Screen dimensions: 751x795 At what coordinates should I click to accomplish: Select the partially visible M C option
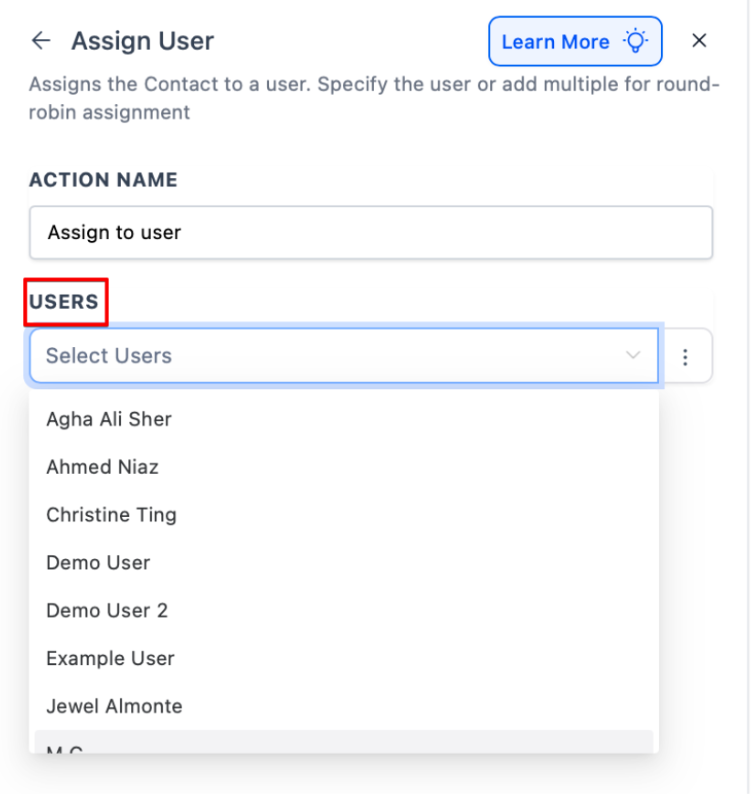coord(64,745)
